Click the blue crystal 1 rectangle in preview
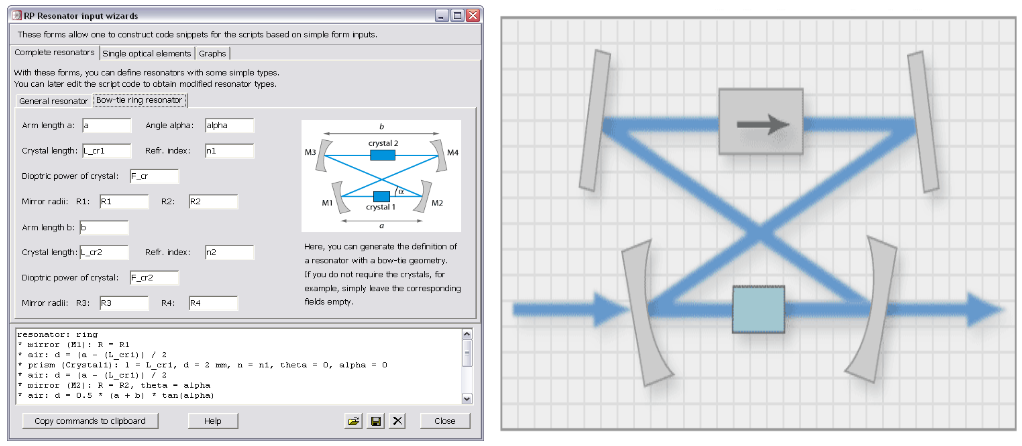Image resolution: width=1022 pixels, height=446 pixels. point(380,196)
